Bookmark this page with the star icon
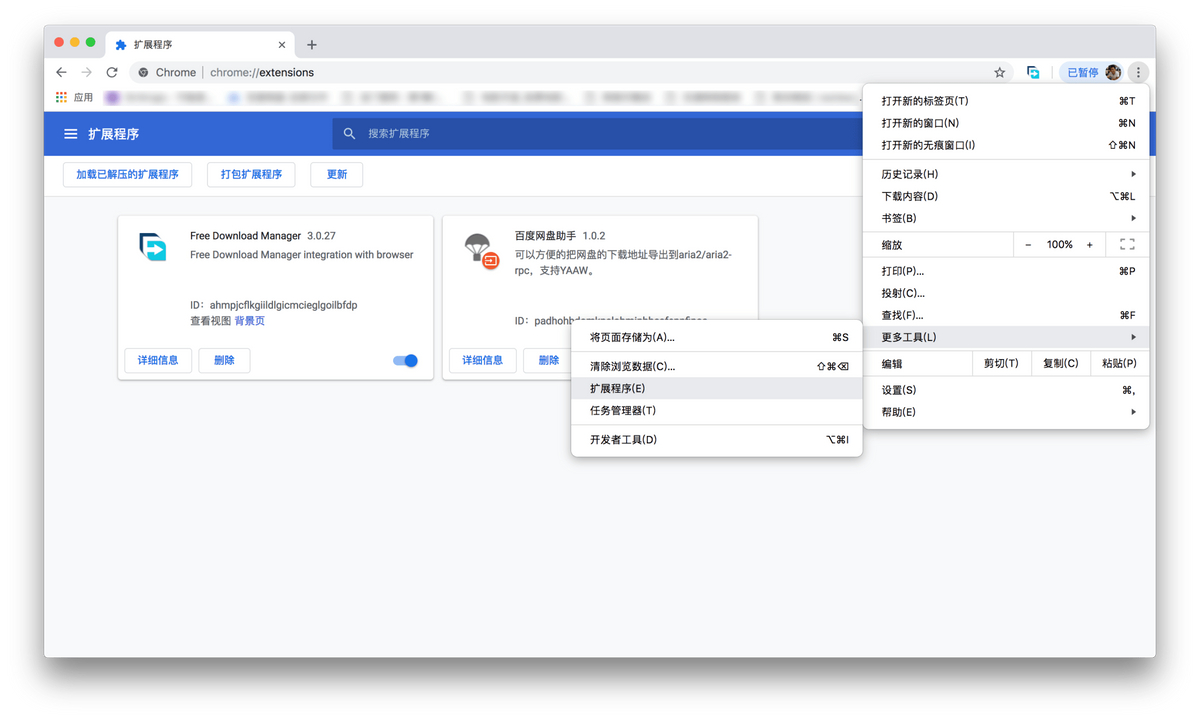This screenshot has height=721, width=1200. coord(999,72)
